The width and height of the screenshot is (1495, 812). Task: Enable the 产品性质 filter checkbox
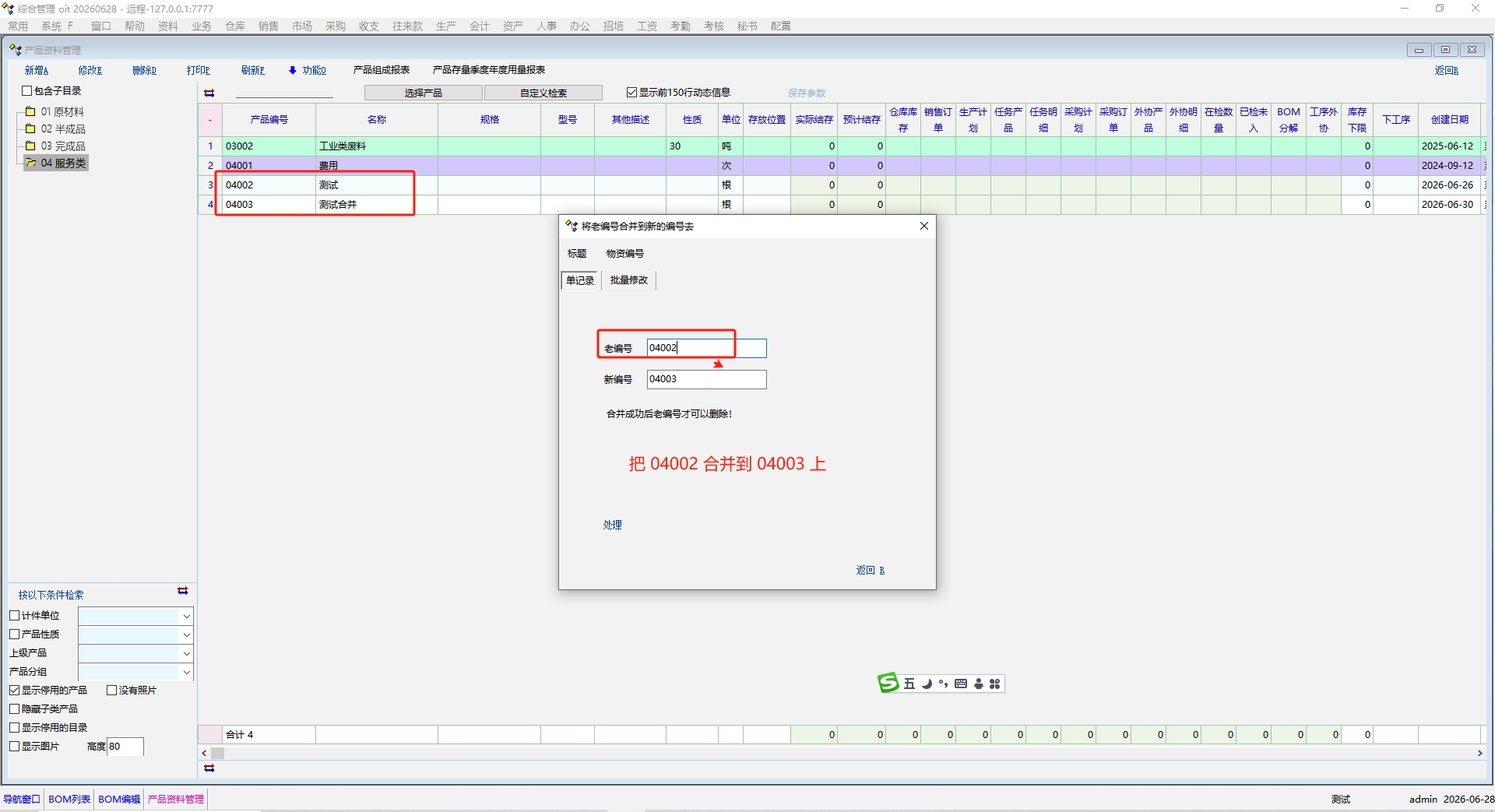14,634
